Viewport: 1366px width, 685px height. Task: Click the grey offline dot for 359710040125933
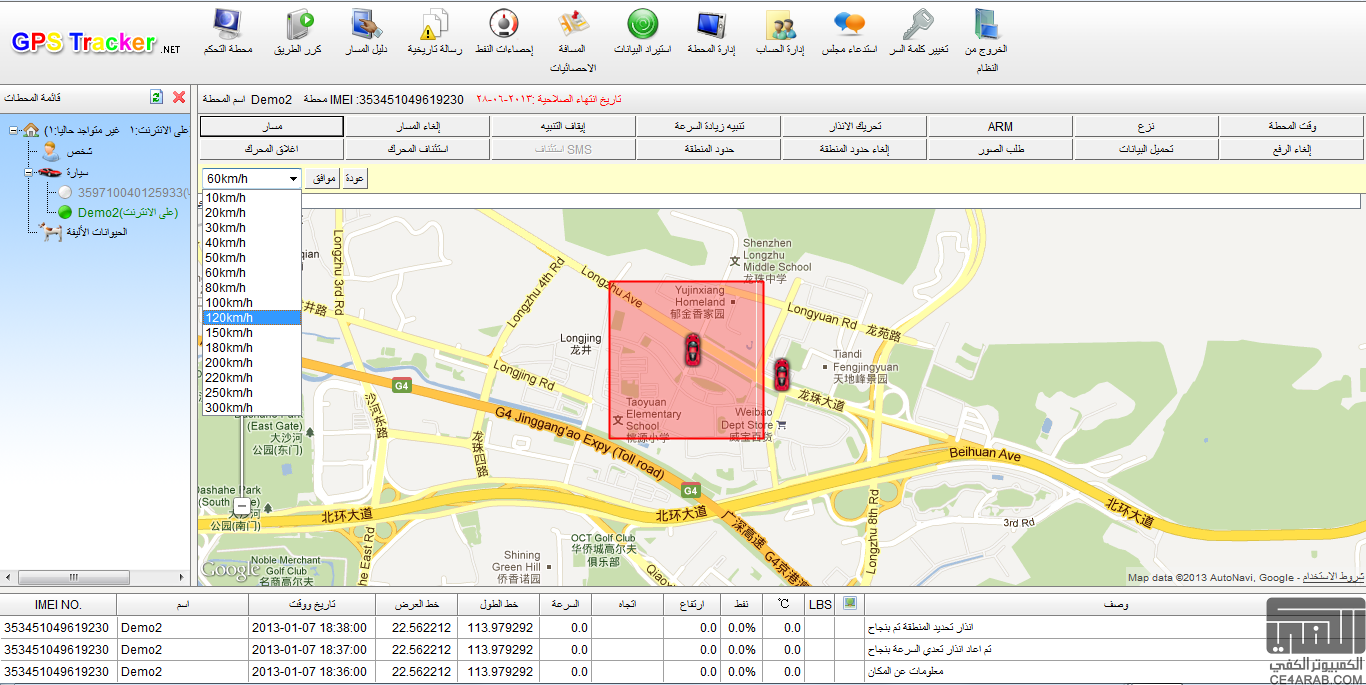(65, 192)
